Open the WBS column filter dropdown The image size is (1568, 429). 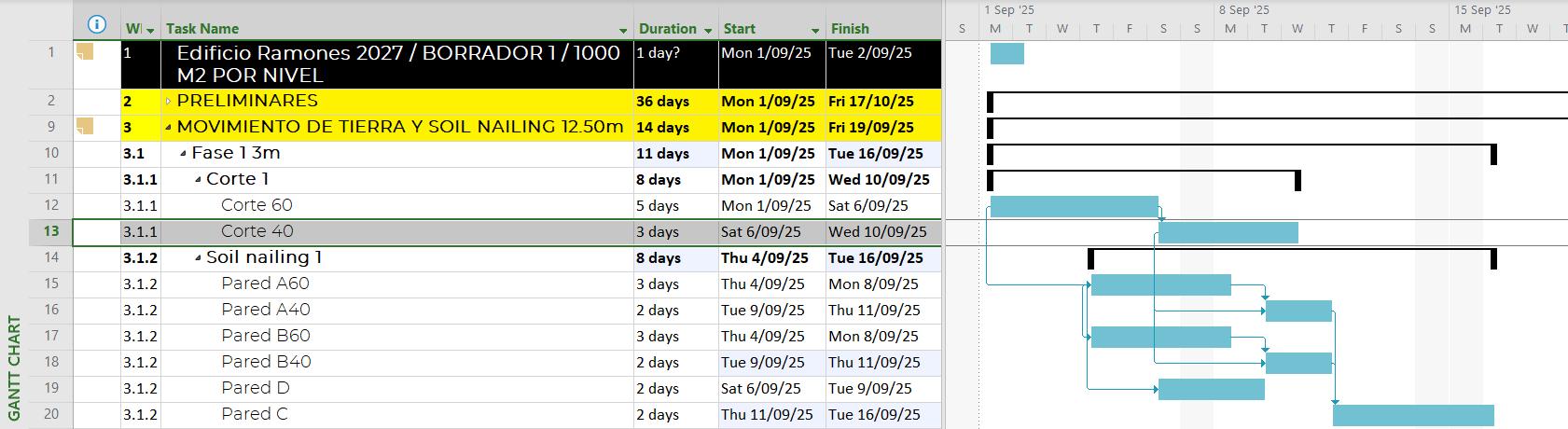point(150,30)
